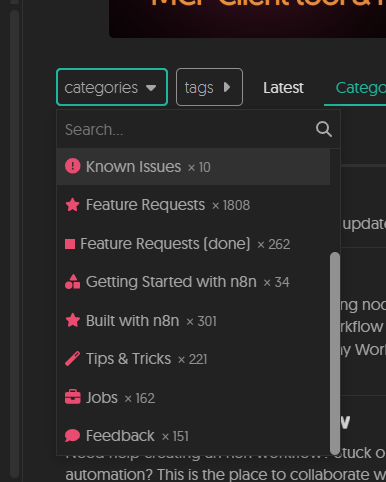Select the Feature Requests ×1808 category
Image resolution: width=386 pixels, height=482 pixels.
[193, 205]
